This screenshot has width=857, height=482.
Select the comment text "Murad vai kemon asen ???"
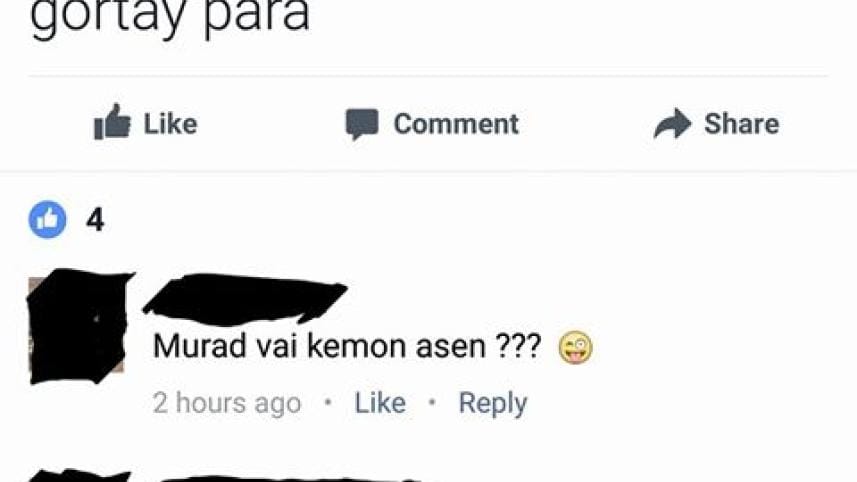click(x=347, y=346)
